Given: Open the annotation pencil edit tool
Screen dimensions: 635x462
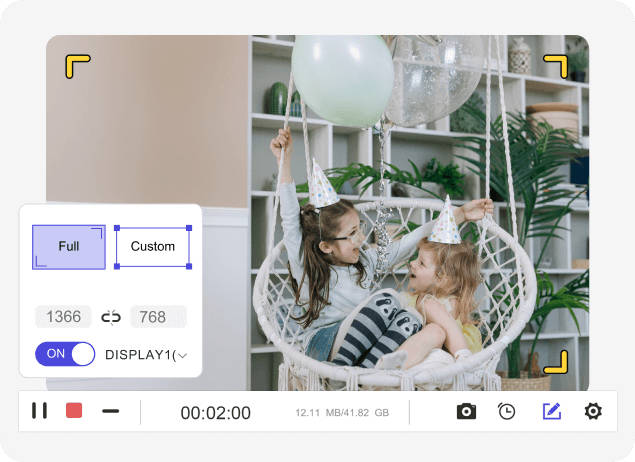Looking at the screenshot, I should (x=552, y=411).
